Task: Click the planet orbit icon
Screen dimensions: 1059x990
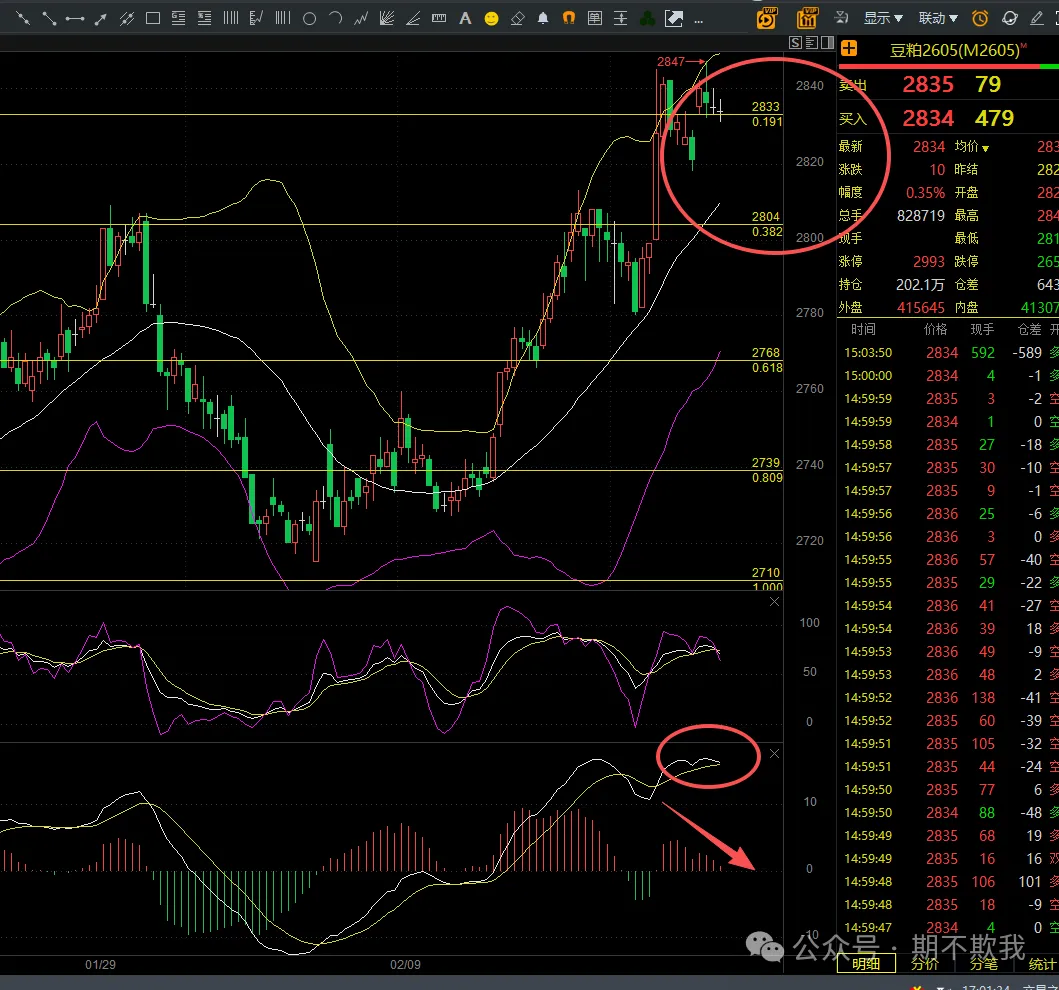Action: point(1010,19)
